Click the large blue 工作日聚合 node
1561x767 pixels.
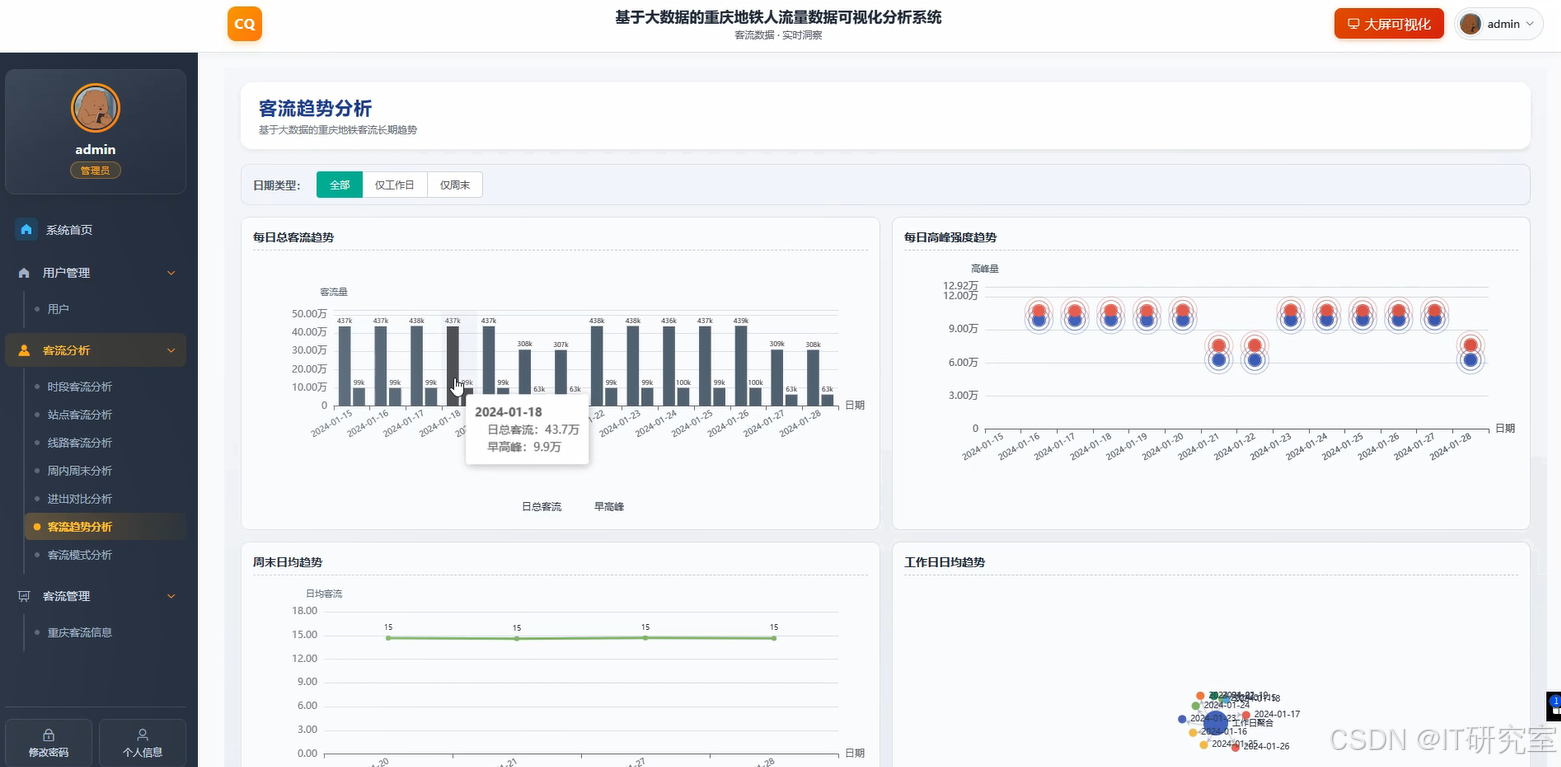pyautogui.click(x=1215, y=723)
